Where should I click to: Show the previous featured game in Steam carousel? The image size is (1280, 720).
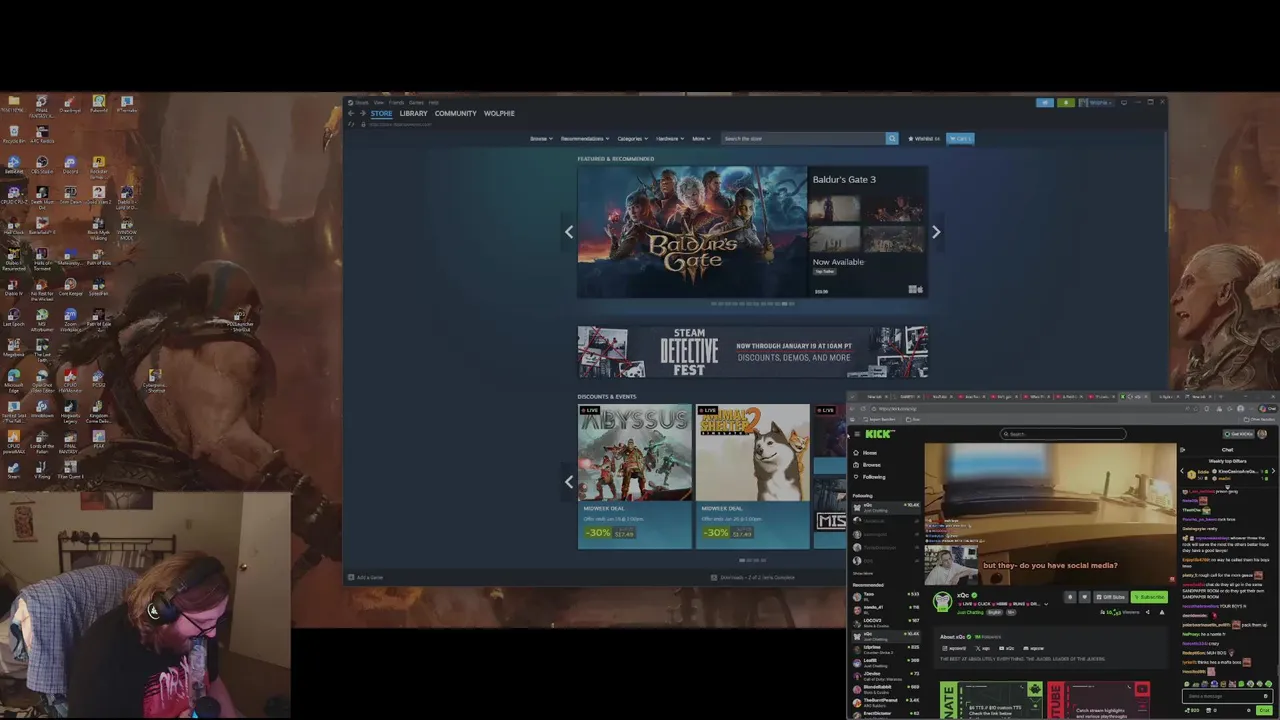pyautogui.click(x=569, y=232)
